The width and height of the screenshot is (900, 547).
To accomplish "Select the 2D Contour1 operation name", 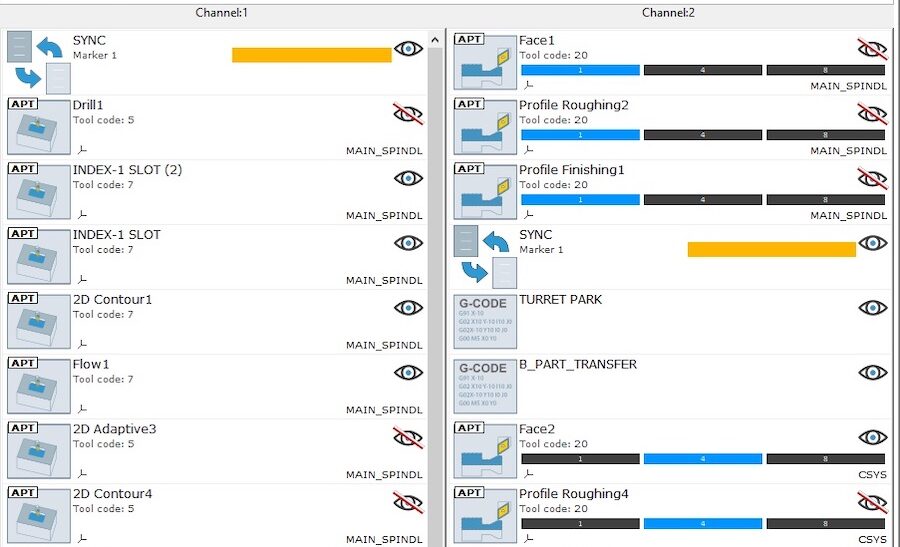I will (112, 300).
